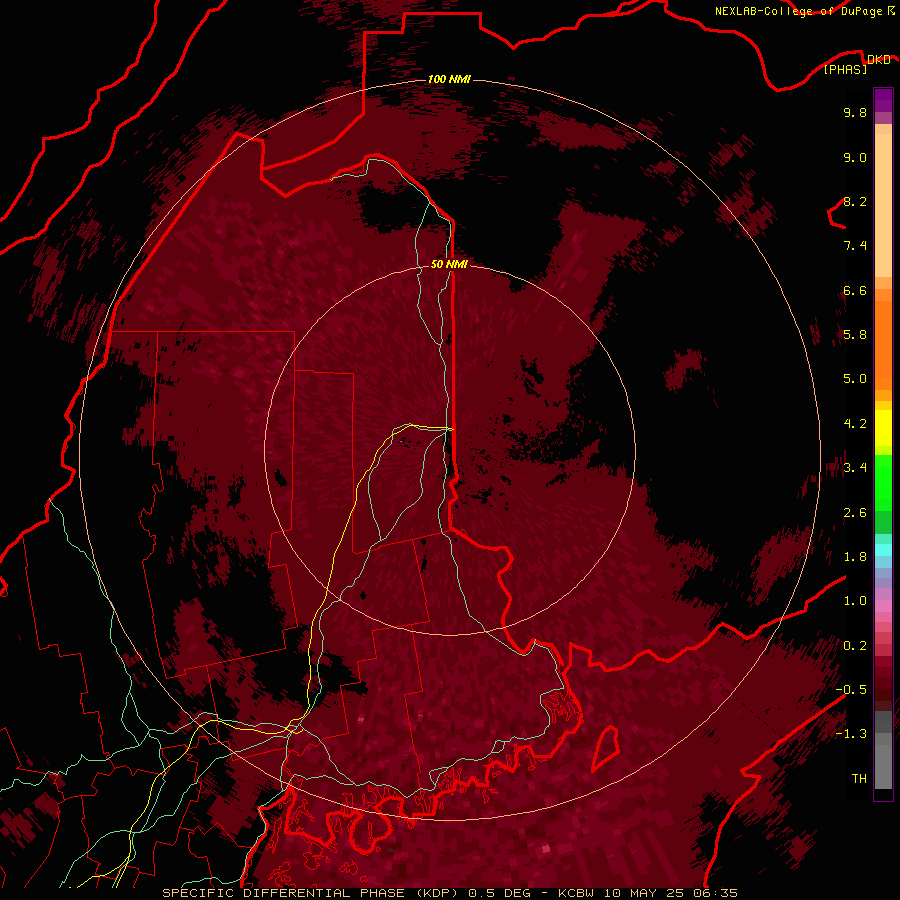This screenshot has width=900, height=900.
Task: Click the 9.8 value on the color scale
Action: click(855, 112)
